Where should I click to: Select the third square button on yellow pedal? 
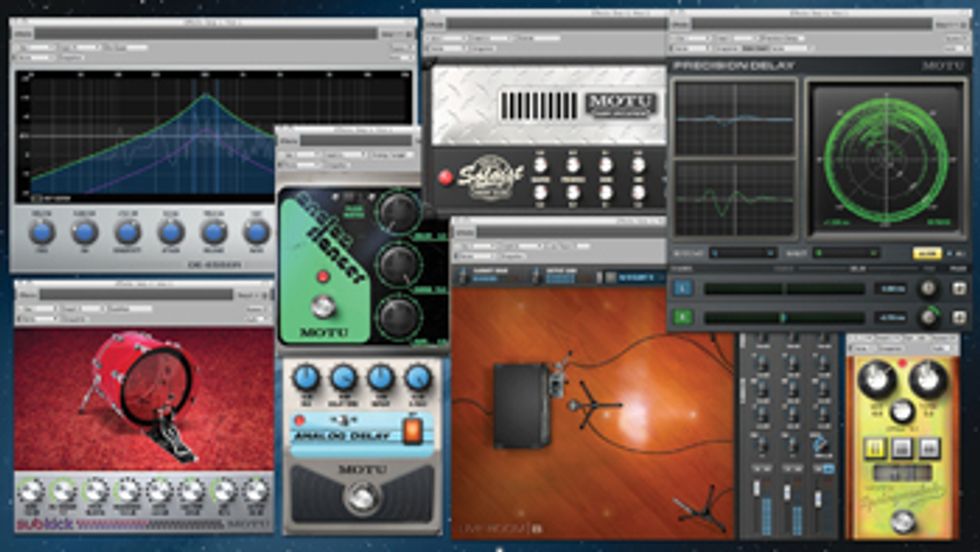[929, 448]
